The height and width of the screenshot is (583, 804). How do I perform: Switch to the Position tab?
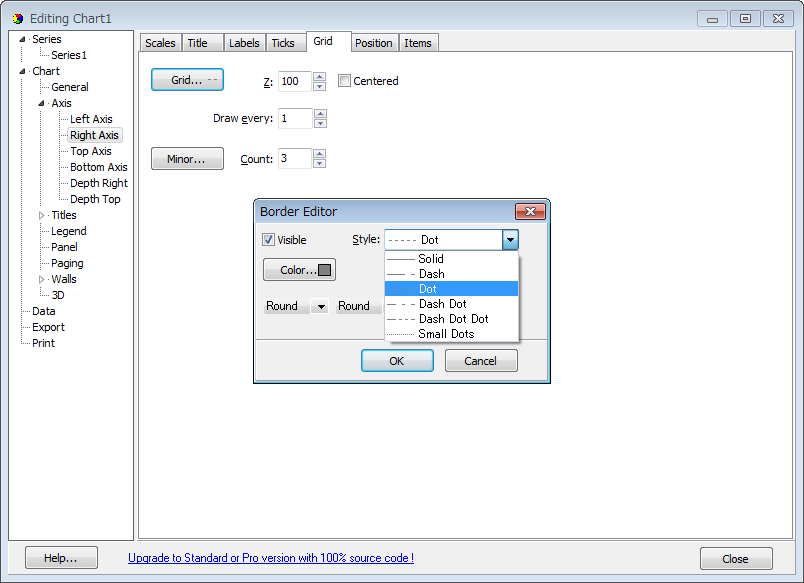pyautogui.click(x=373, y=42)
